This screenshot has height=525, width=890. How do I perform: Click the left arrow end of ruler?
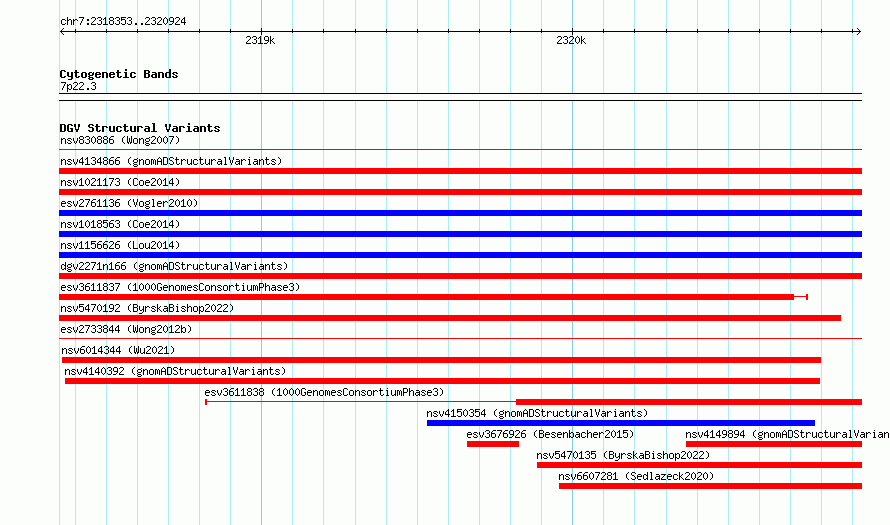pyautogui.click(x=62, y=32)
